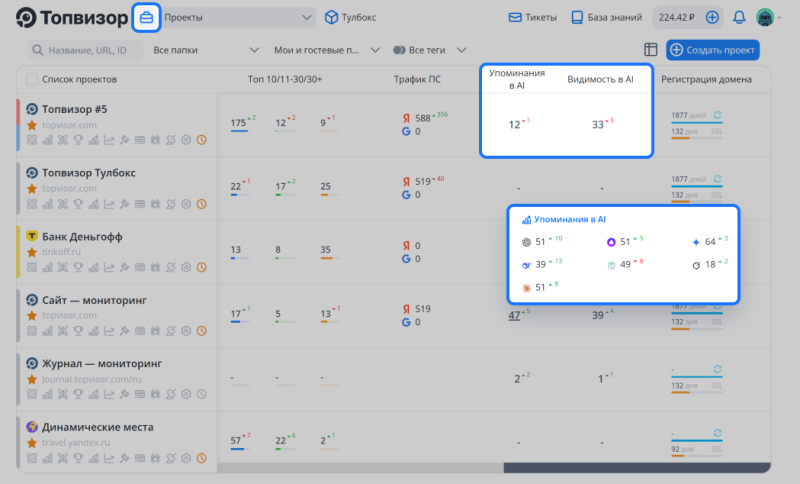The width and height of the screenshot is (800, 484).
Task: Click the underlined 47 AI mentions value
Action: pos(514,316)
